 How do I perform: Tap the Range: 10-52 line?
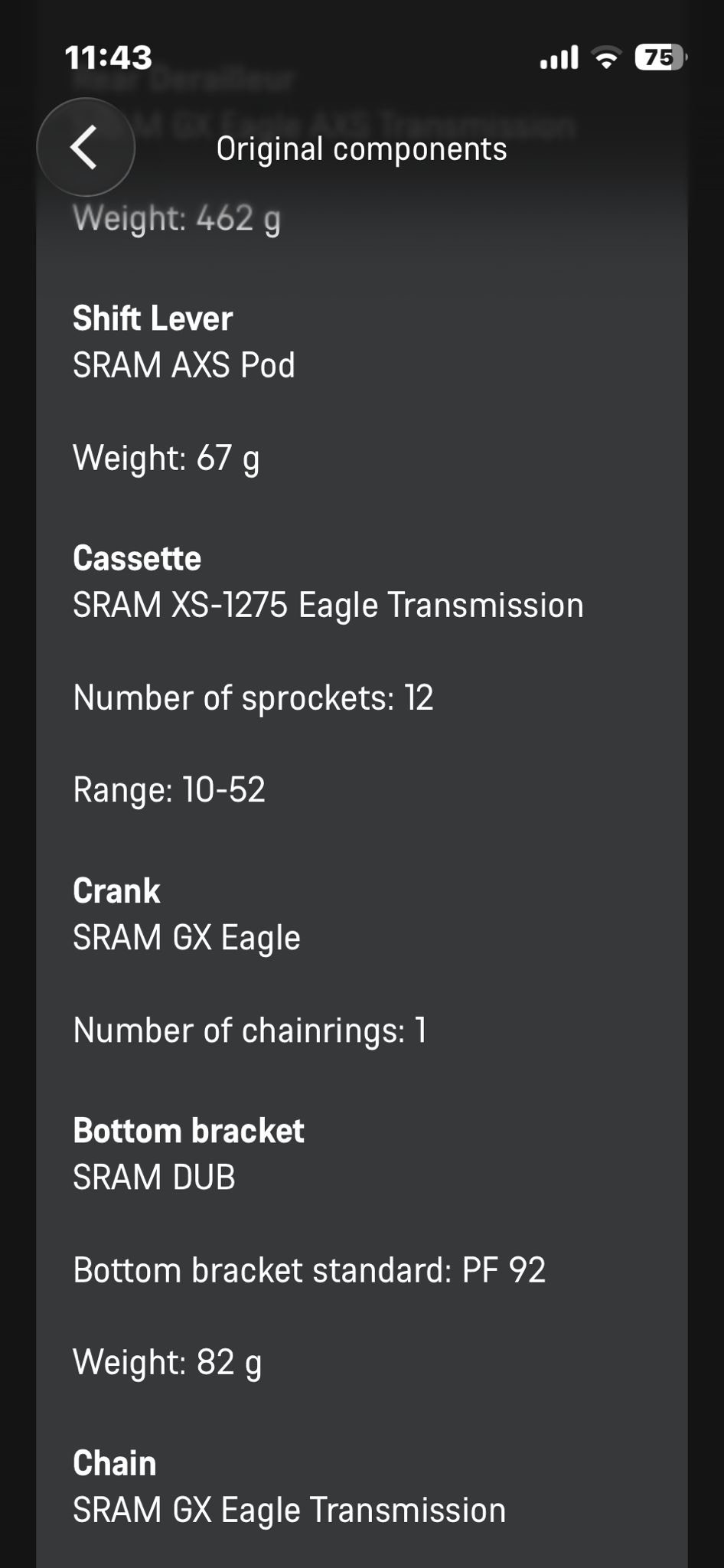(169, 789)
